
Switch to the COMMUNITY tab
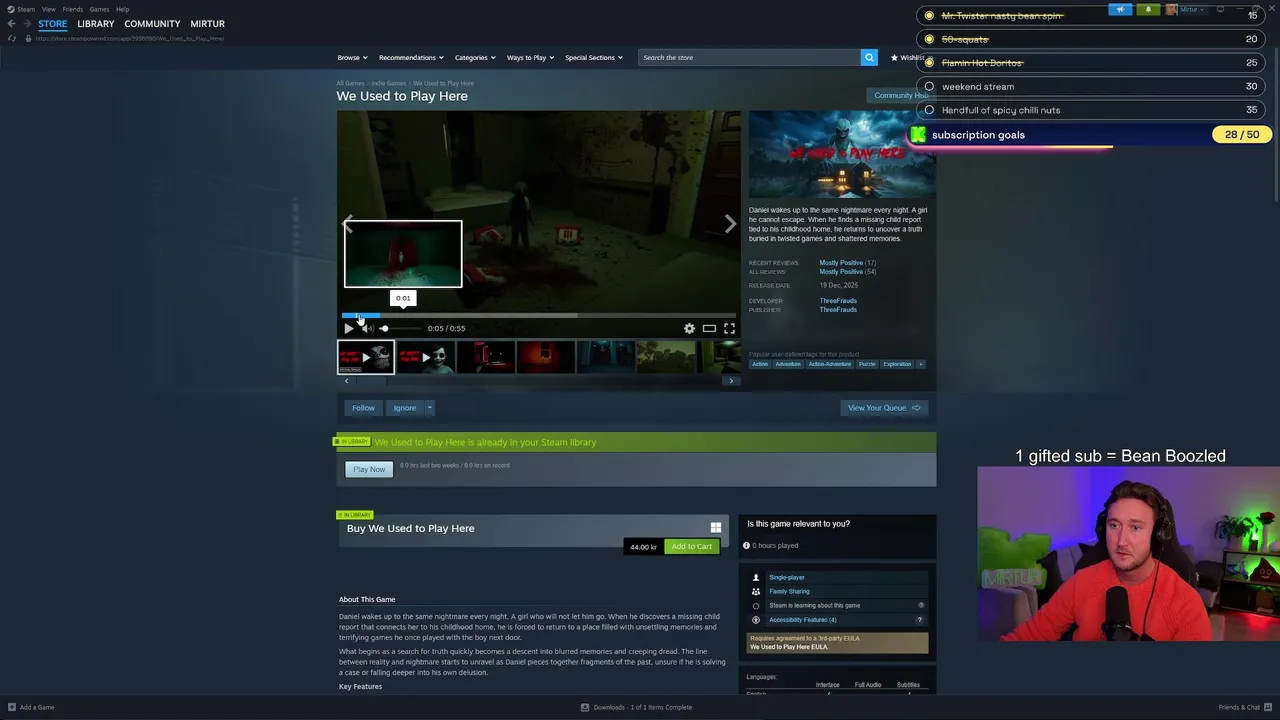point(152,24)
